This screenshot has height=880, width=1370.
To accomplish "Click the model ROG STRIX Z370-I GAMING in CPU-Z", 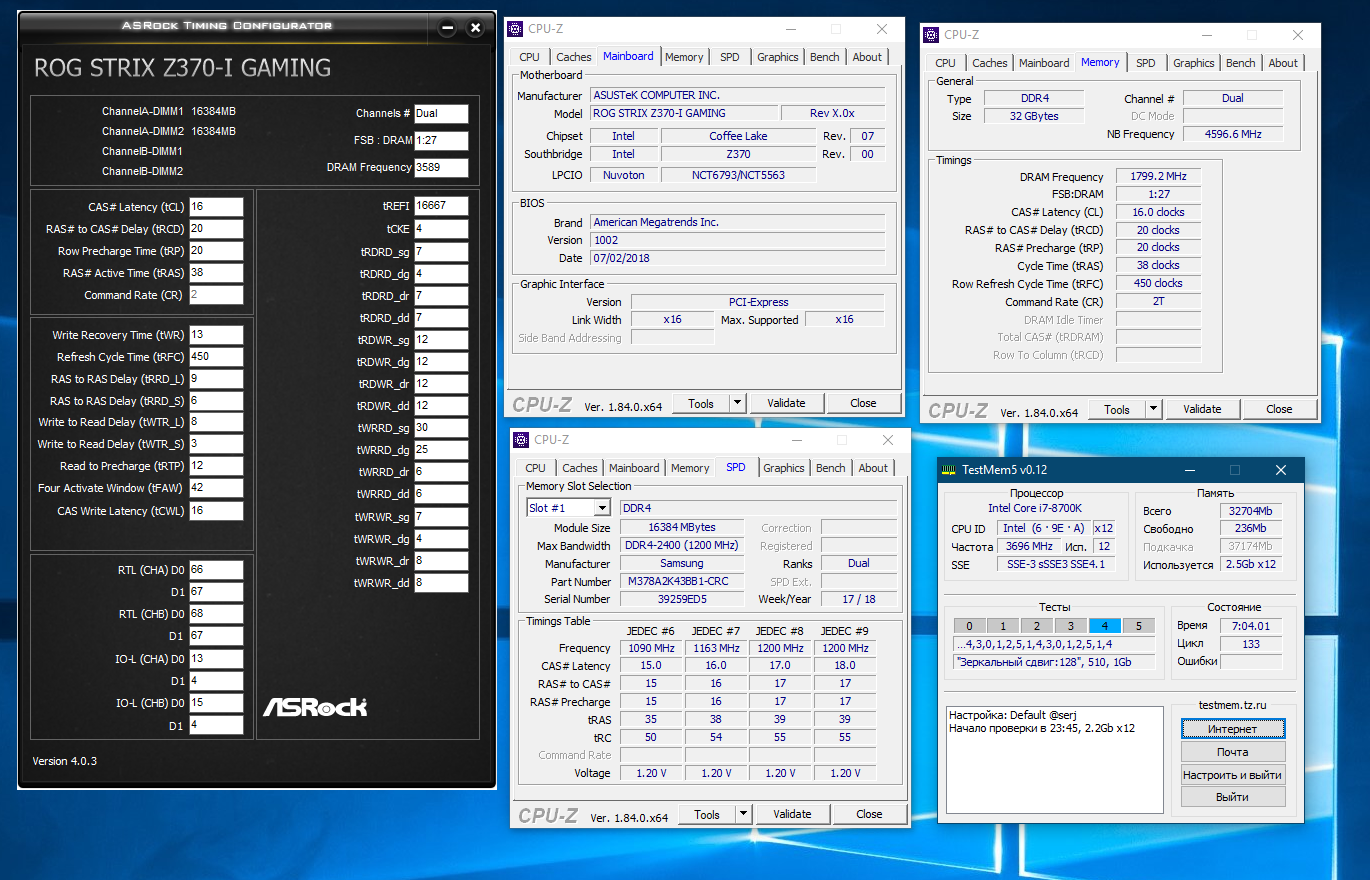I will (683, 114).
